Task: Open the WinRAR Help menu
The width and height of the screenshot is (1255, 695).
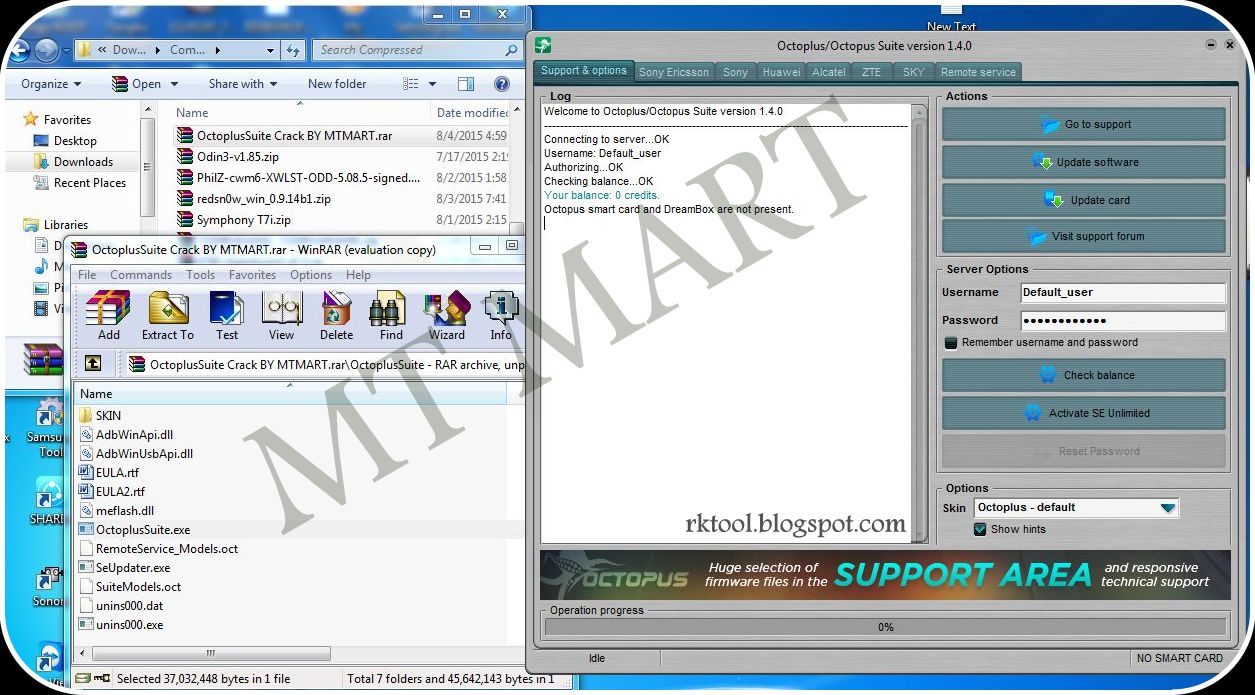Action: 358,275
